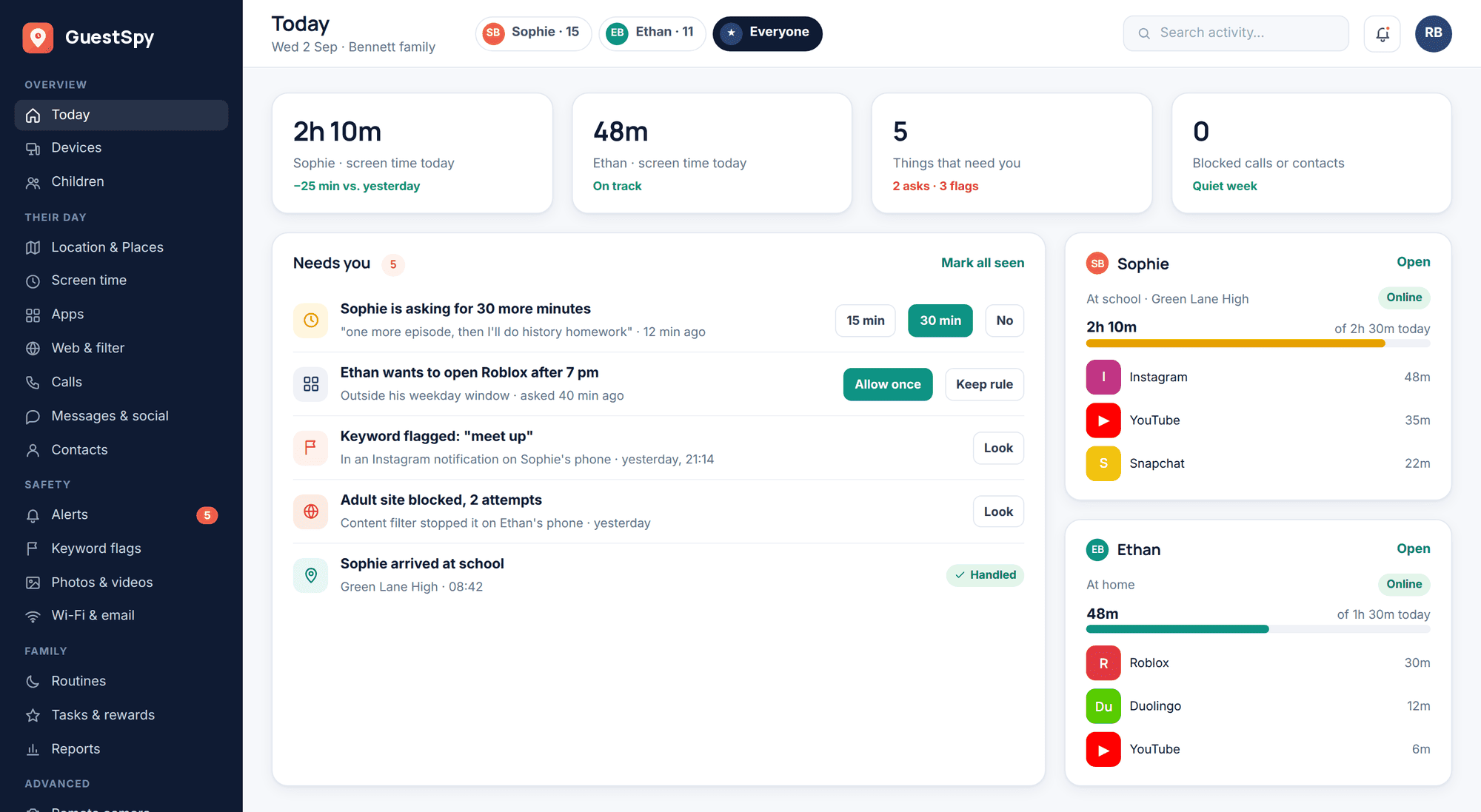Click Keep rule for Ethan's Roblox request
Image resolution: width=1481 pixels, height=812 pixels.
pyautogui.click(x=984, y=384)
